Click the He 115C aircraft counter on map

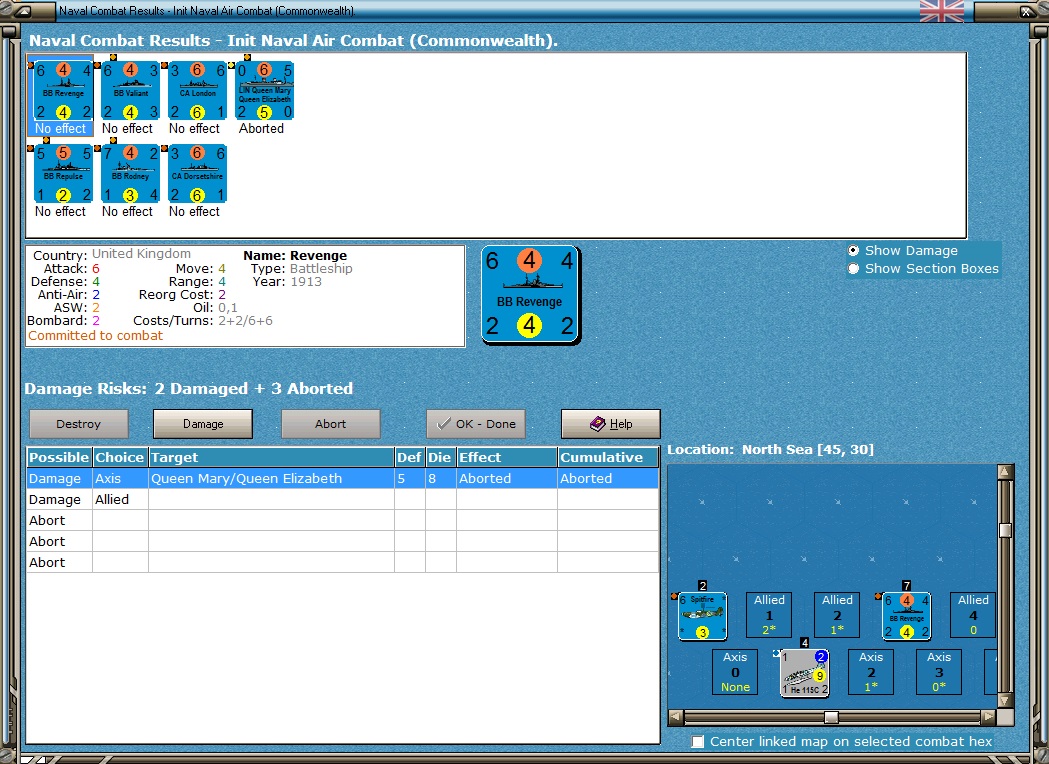click(805, 673)
